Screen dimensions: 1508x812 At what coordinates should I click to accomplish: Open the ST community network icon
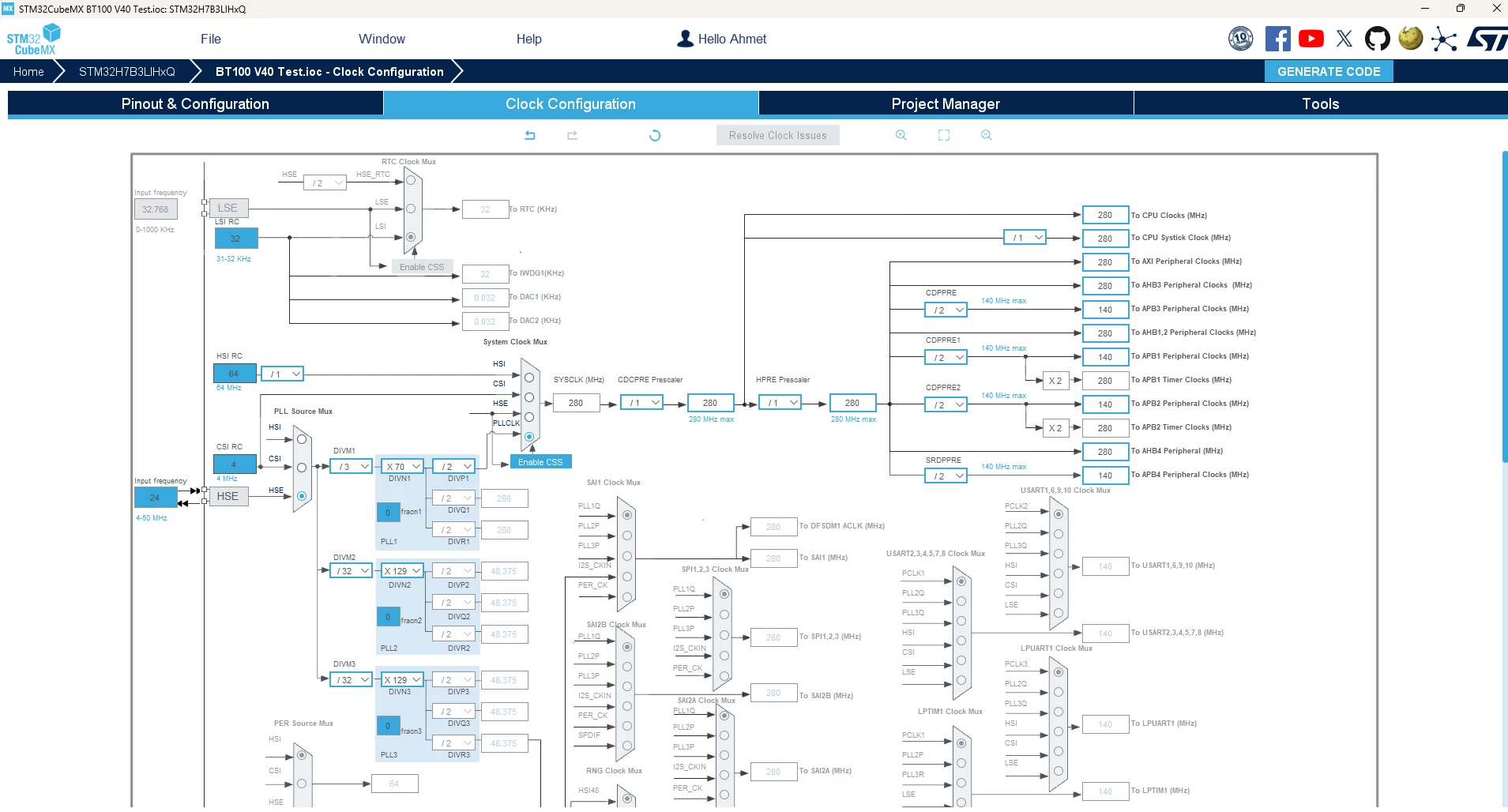click(1444, 39)
